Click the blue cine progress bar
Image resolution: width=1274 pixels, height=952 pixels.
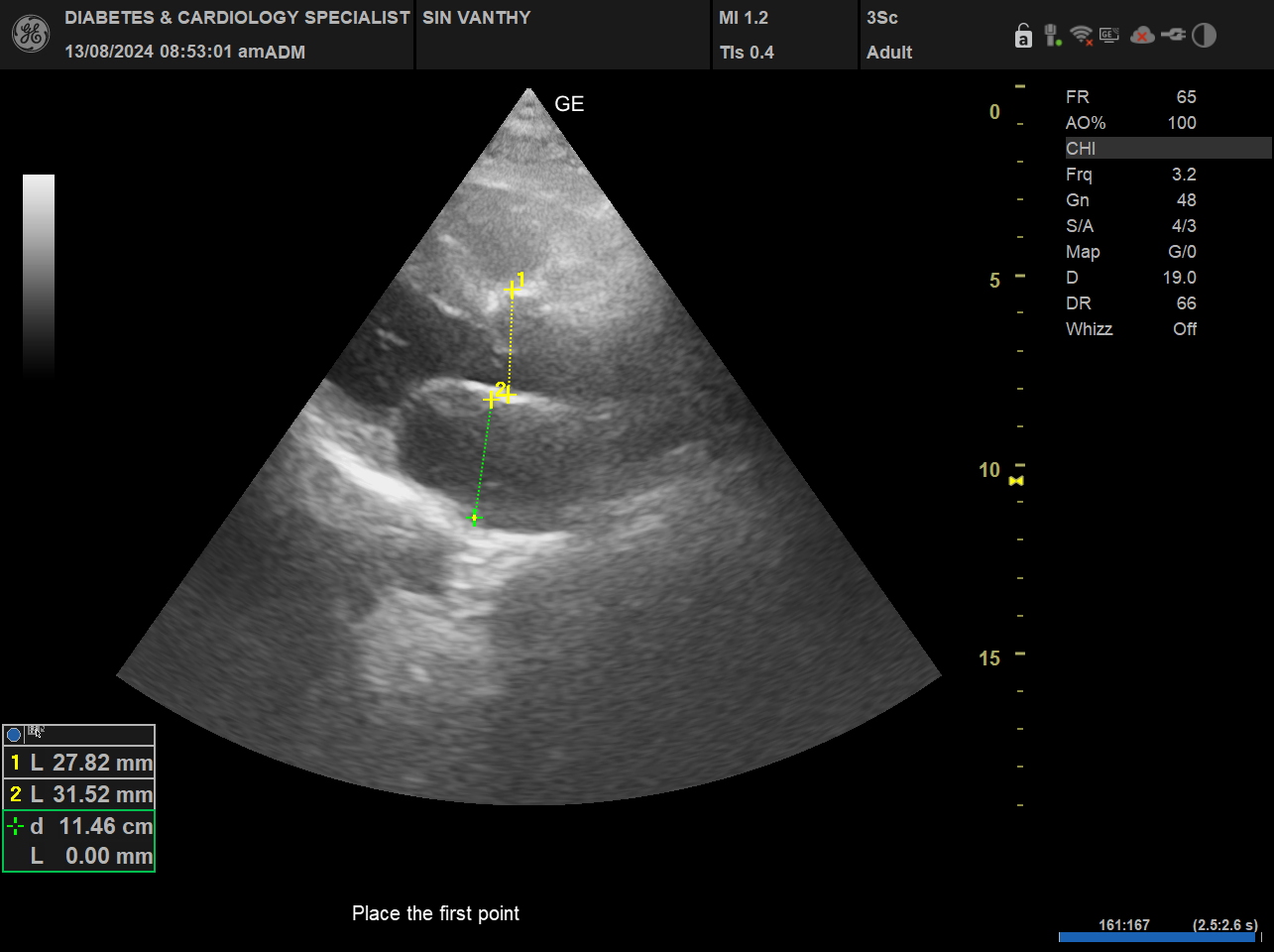coord(1156,937)
